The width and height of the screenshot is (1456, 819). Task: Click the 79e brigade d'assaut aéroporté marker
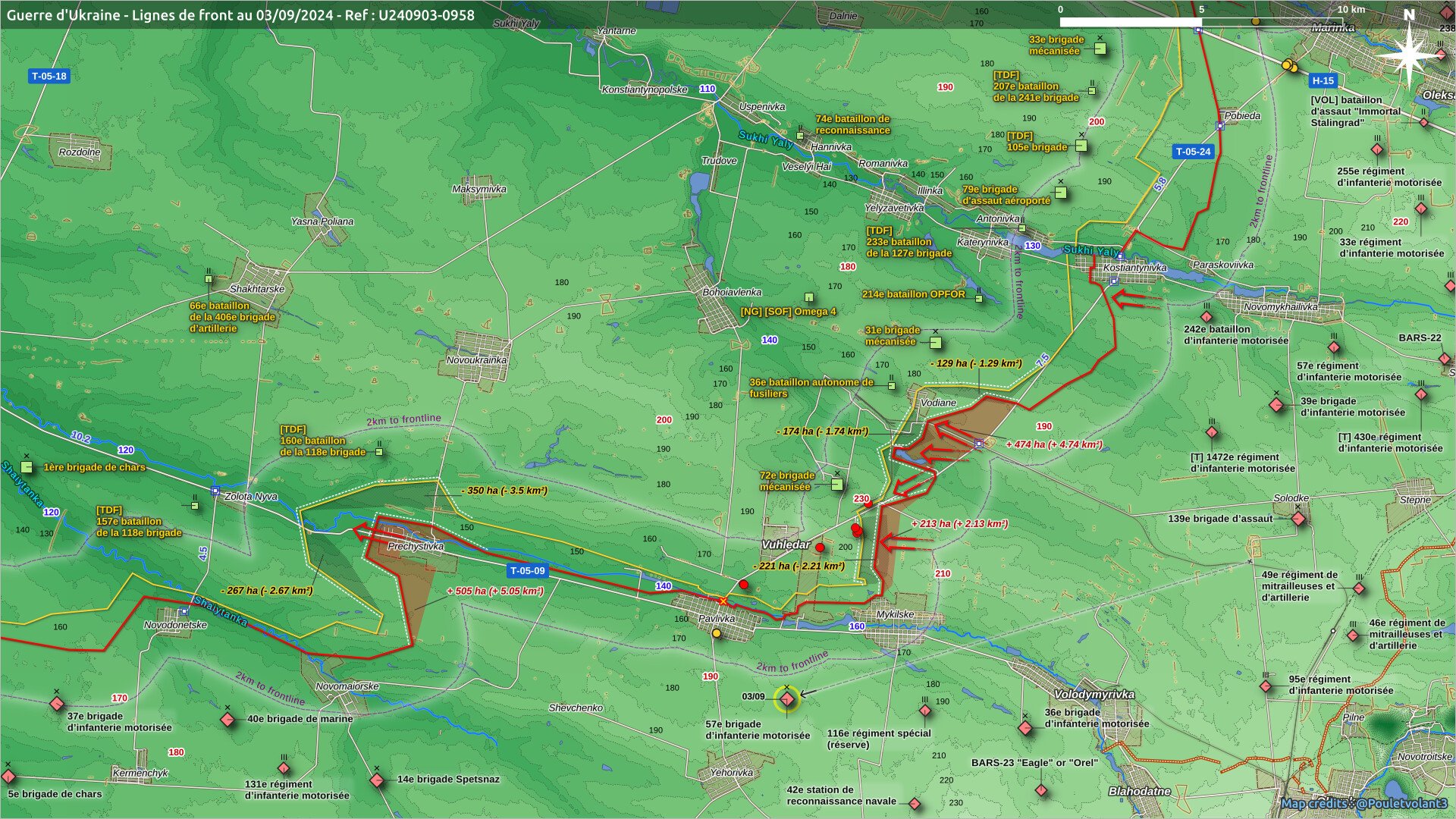pyautogui.click(x=1060, y=192)
